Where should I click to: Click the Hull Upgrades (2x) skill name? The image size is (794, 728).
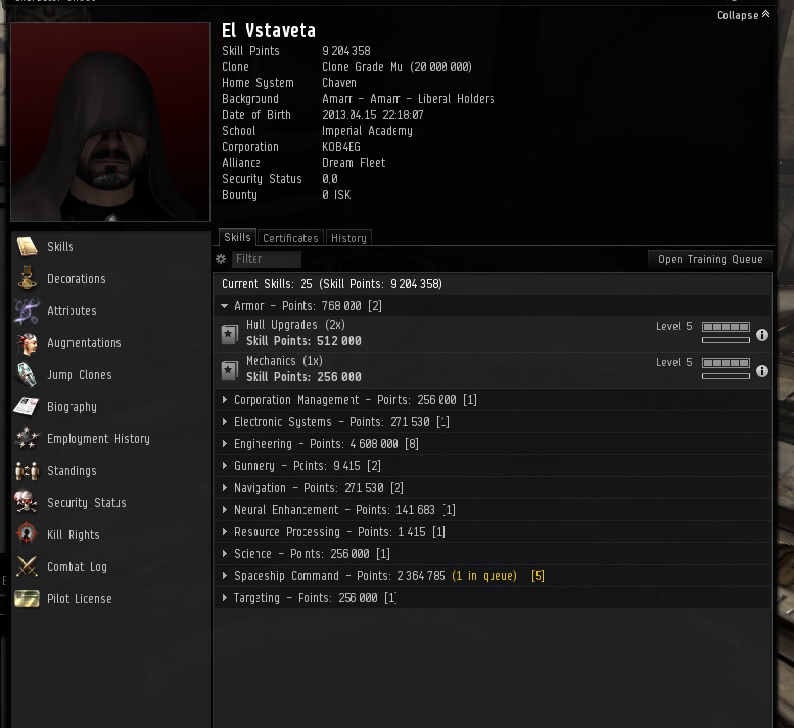(x=295, y=325)
